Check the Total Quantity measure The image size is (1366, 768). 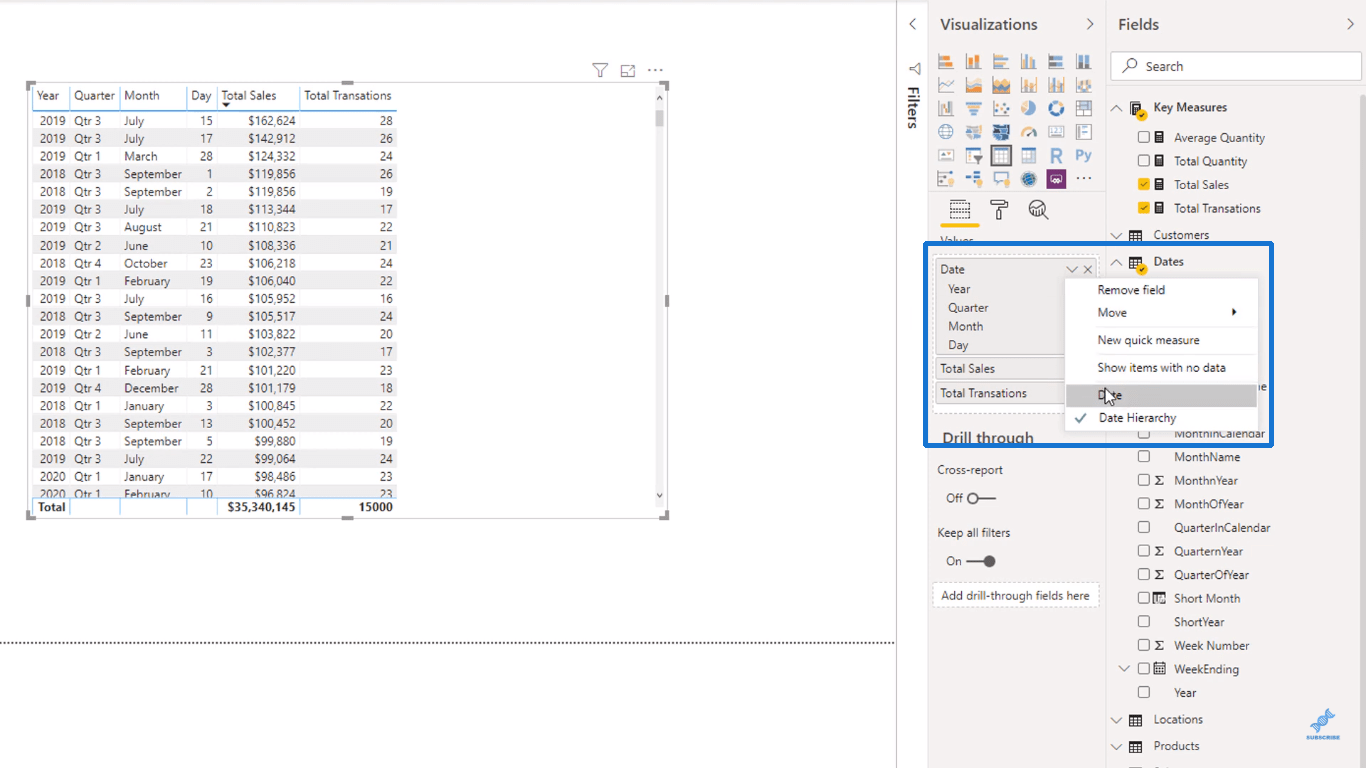point(1144,161)
